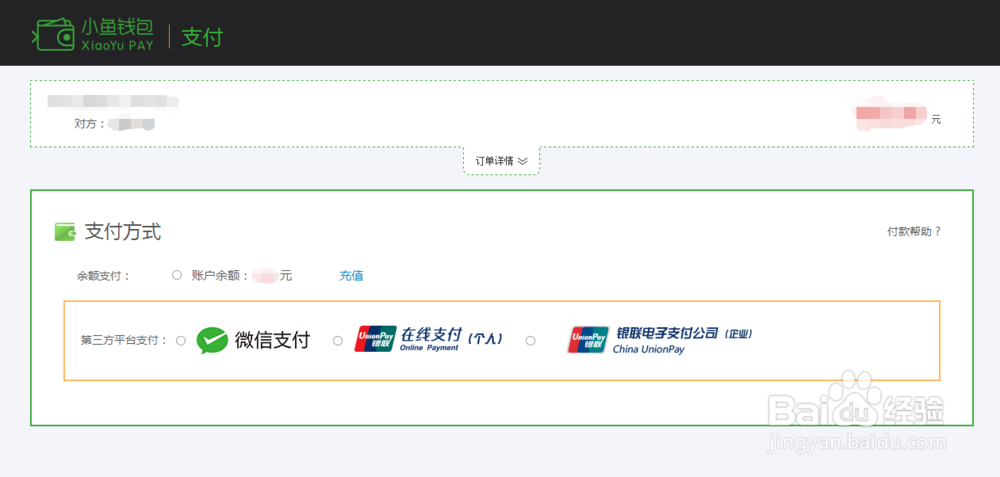Click the 小鱼钱包 XiaoYu PAY brand name
Image resolution: width=1000 pixels, height=477 pixels.
point(117,35)
